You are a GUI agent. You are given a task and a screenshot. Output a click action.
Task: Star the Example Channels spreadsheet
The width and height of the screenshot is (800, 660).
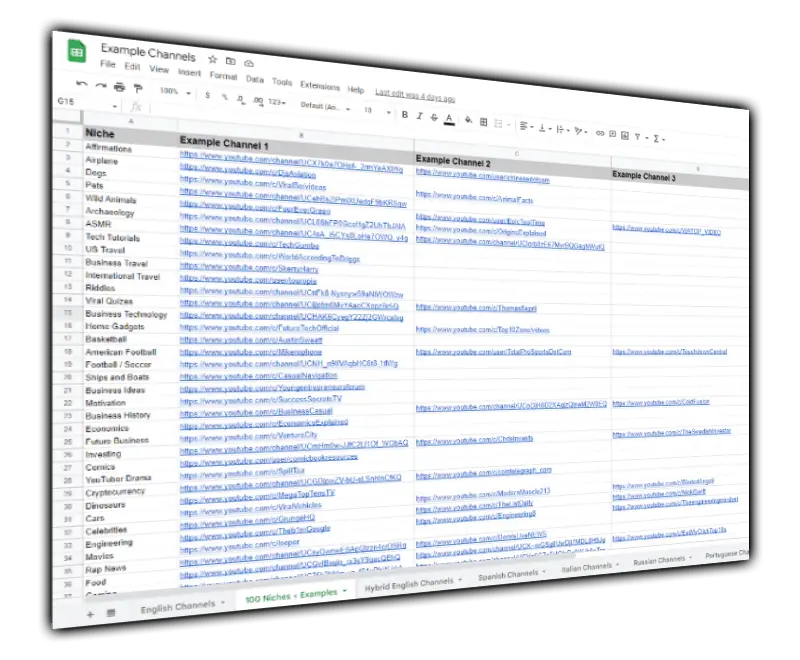(x=211, y=60)
